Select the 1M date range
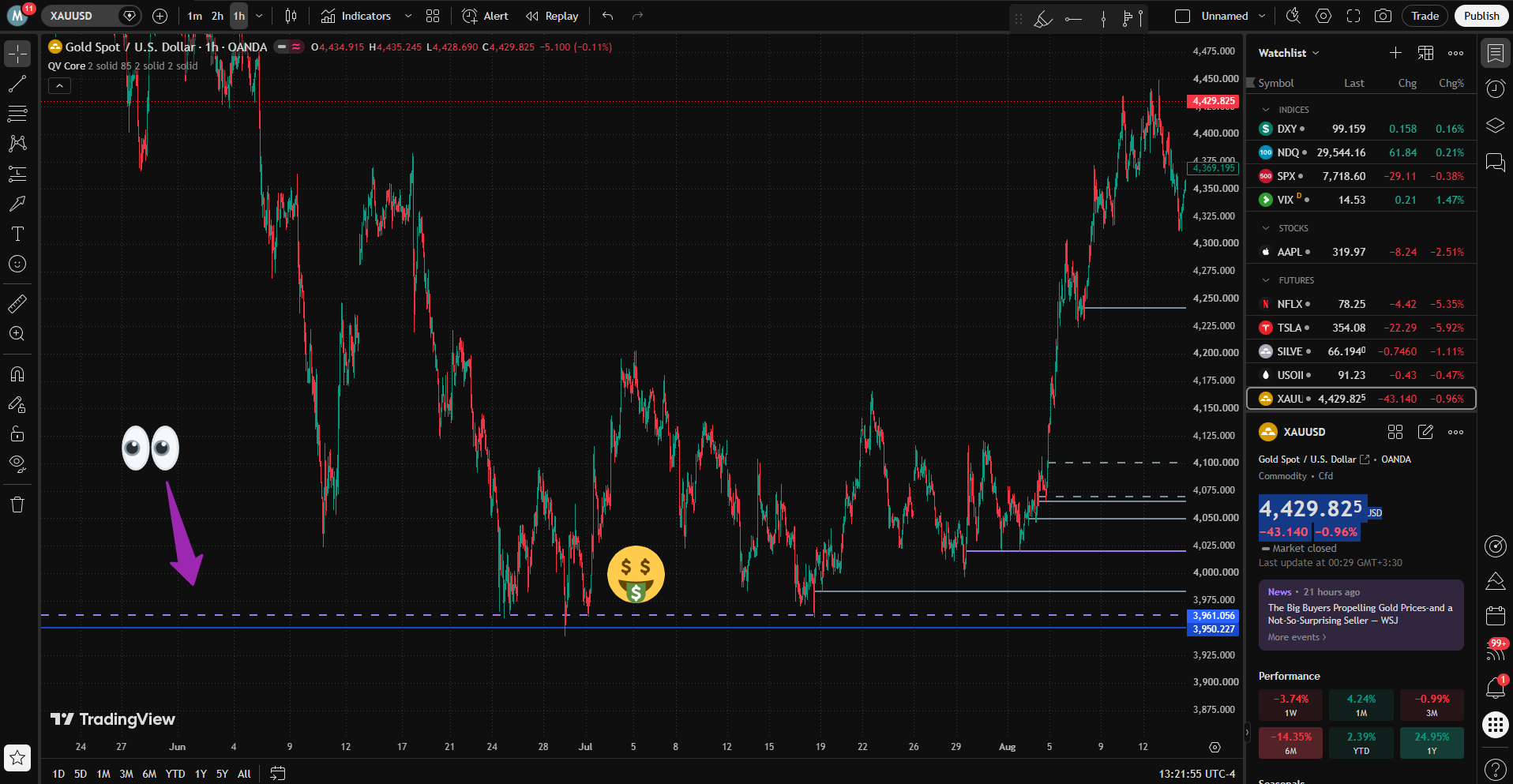Viewport: 1513px width, 784px height. [103, 774]
